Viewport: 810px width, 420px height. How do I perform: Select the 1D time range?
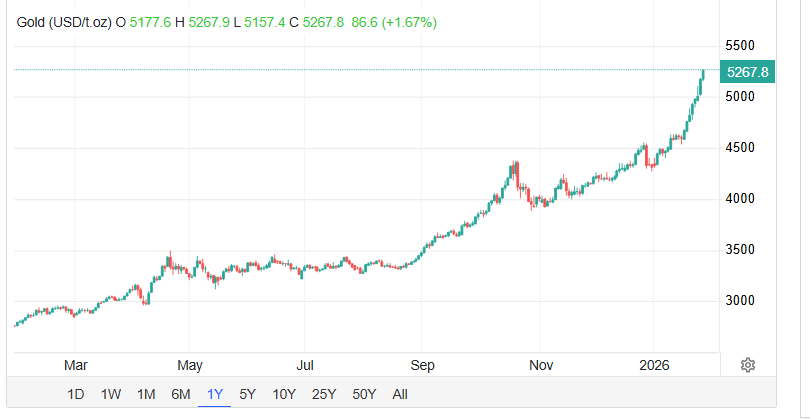75,394
